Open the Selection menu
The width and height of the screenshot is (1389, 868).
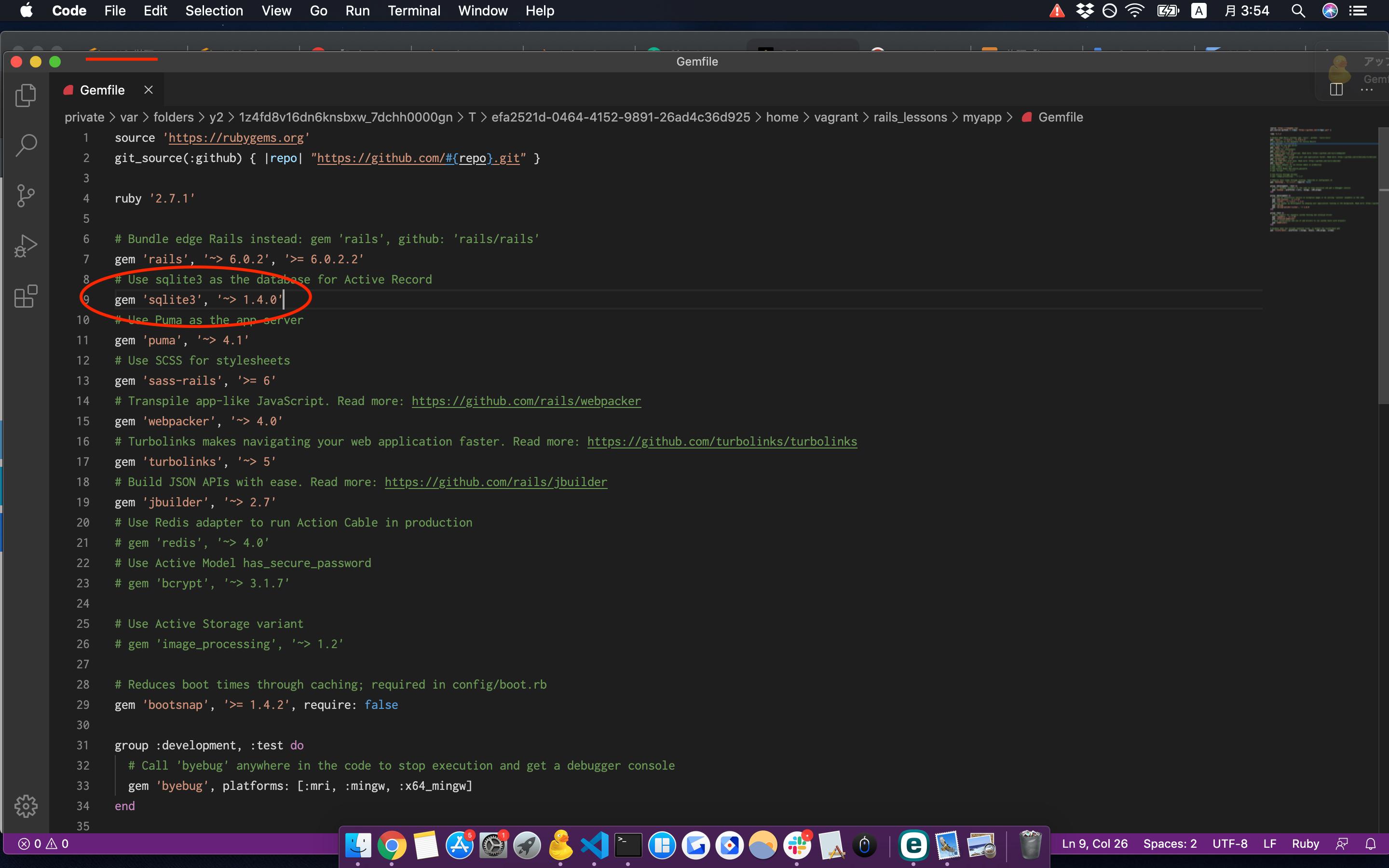(214, 10)
